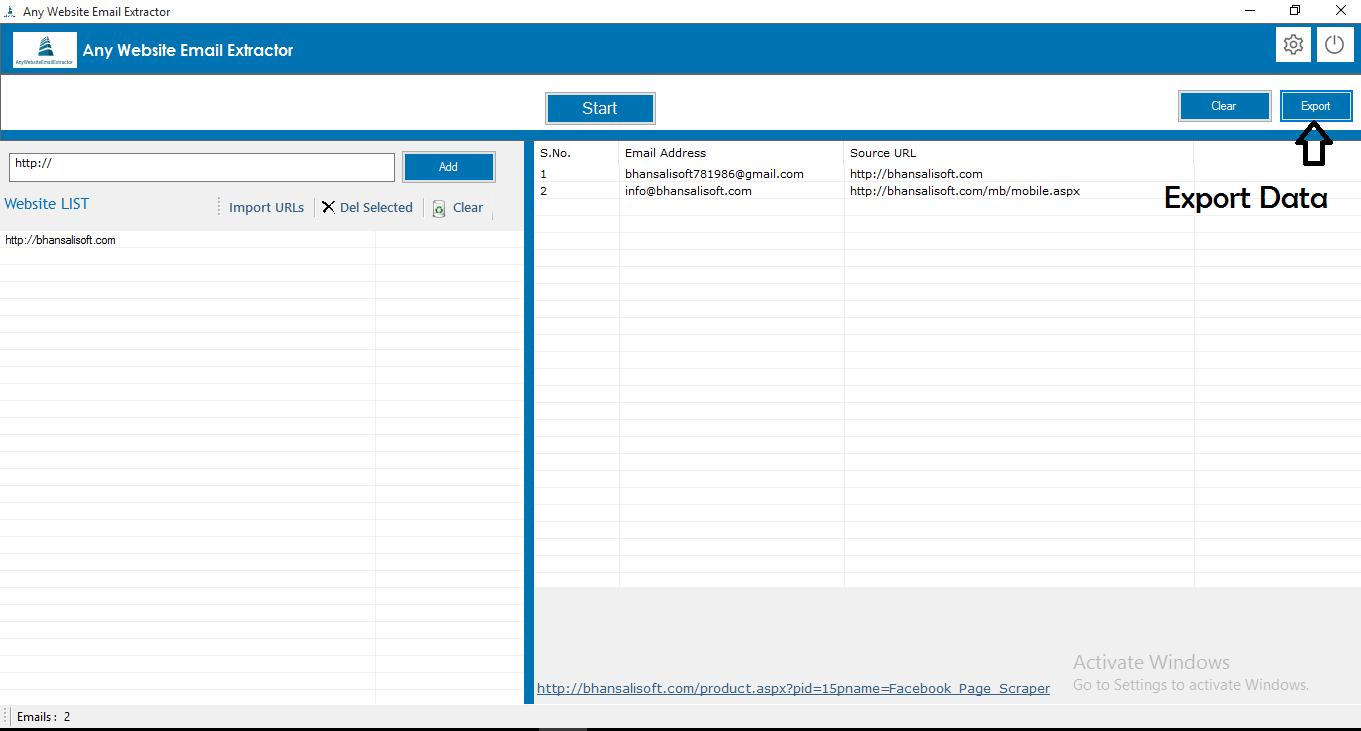Click the Any Website Email Extractor logo
Viewport: 1361px width, 731px height.
45,49
